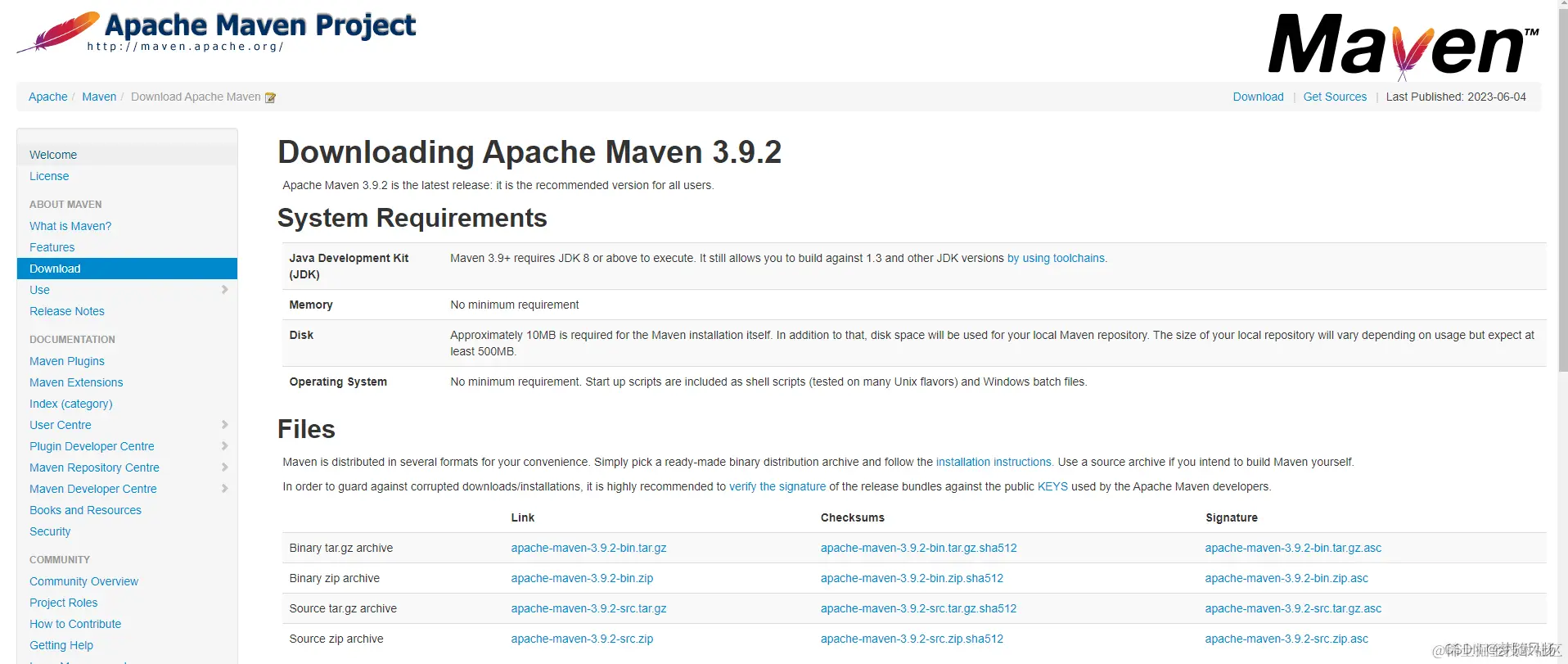The height and width of the screenshot is (664, 1568).
Task: Click the Maven logo banner at top right
Action: point(1404,46)
